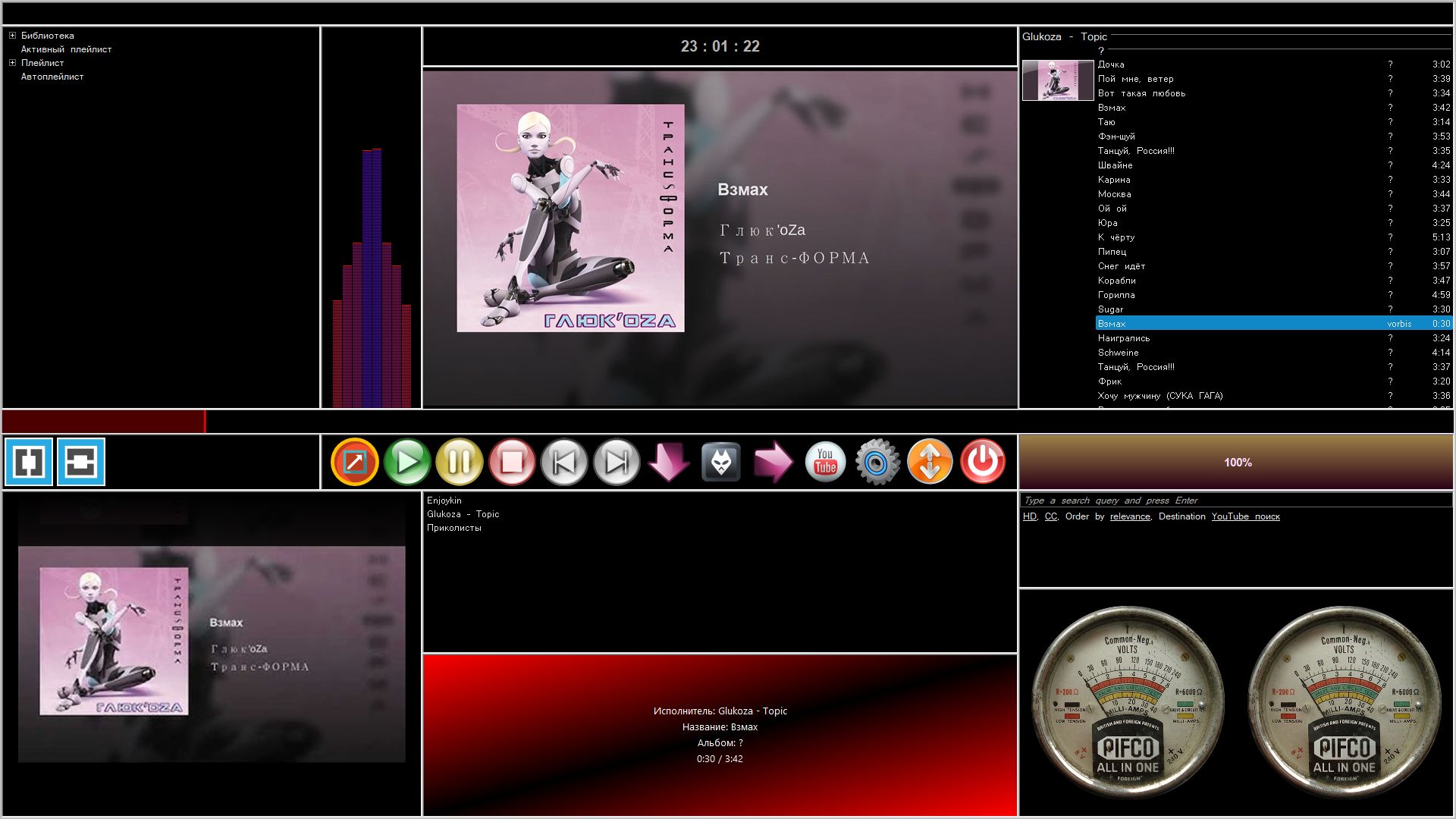Toggle the blue vertical split layout button
This screenshot has width=1456, height=819.
point(29,462)
